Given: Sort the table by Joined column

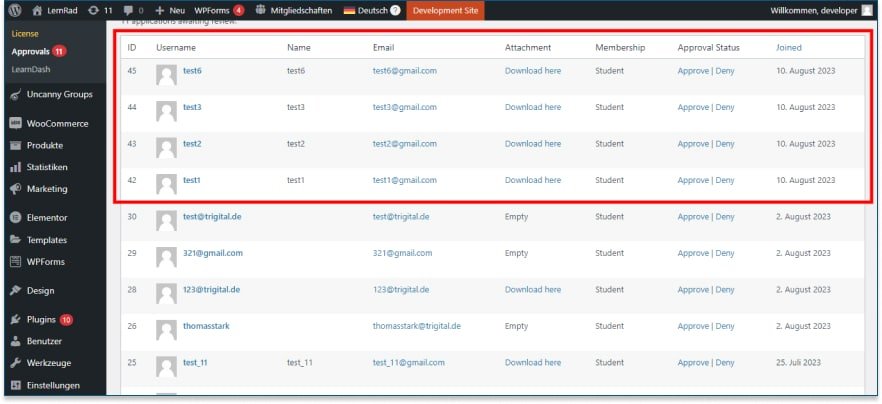Looking at the screenshot, I should [x=789, y=48].
